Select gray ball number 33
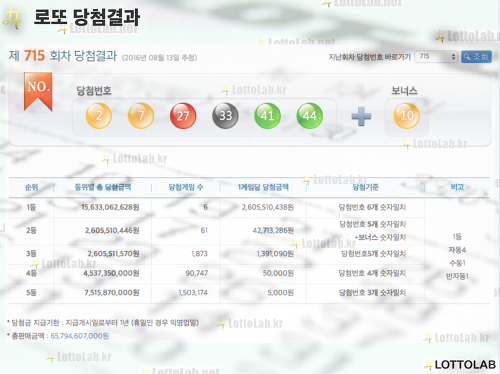This screenshot has width=500, height=374. [x=225, y=116]
